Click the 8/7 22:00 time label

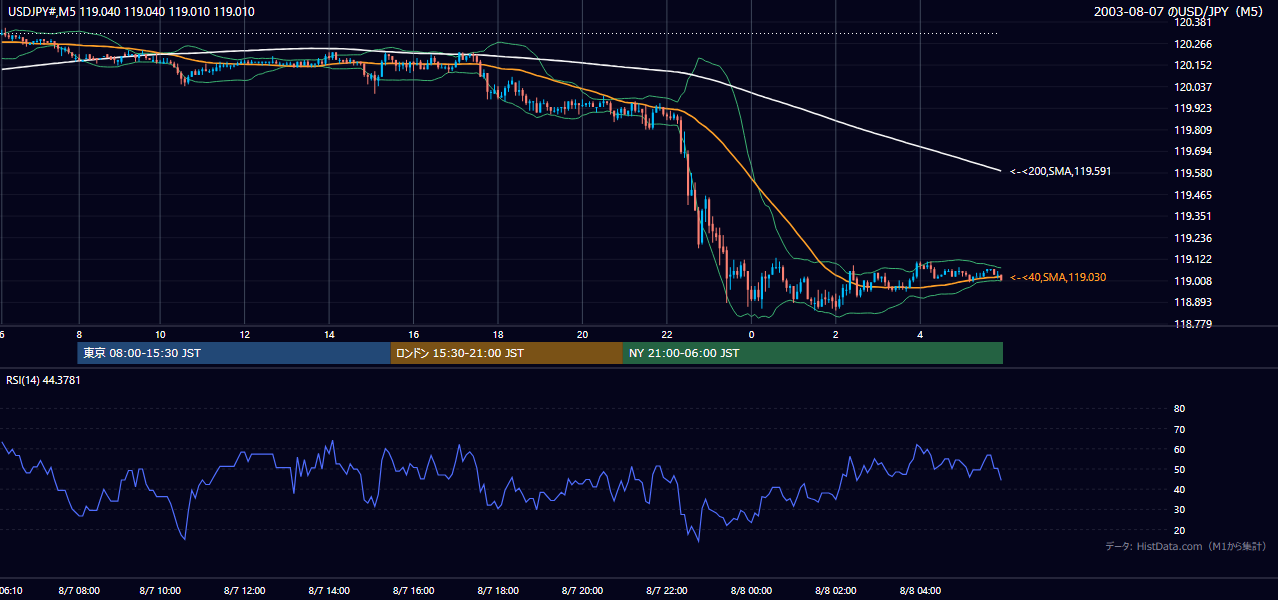[x=666, y=590]
